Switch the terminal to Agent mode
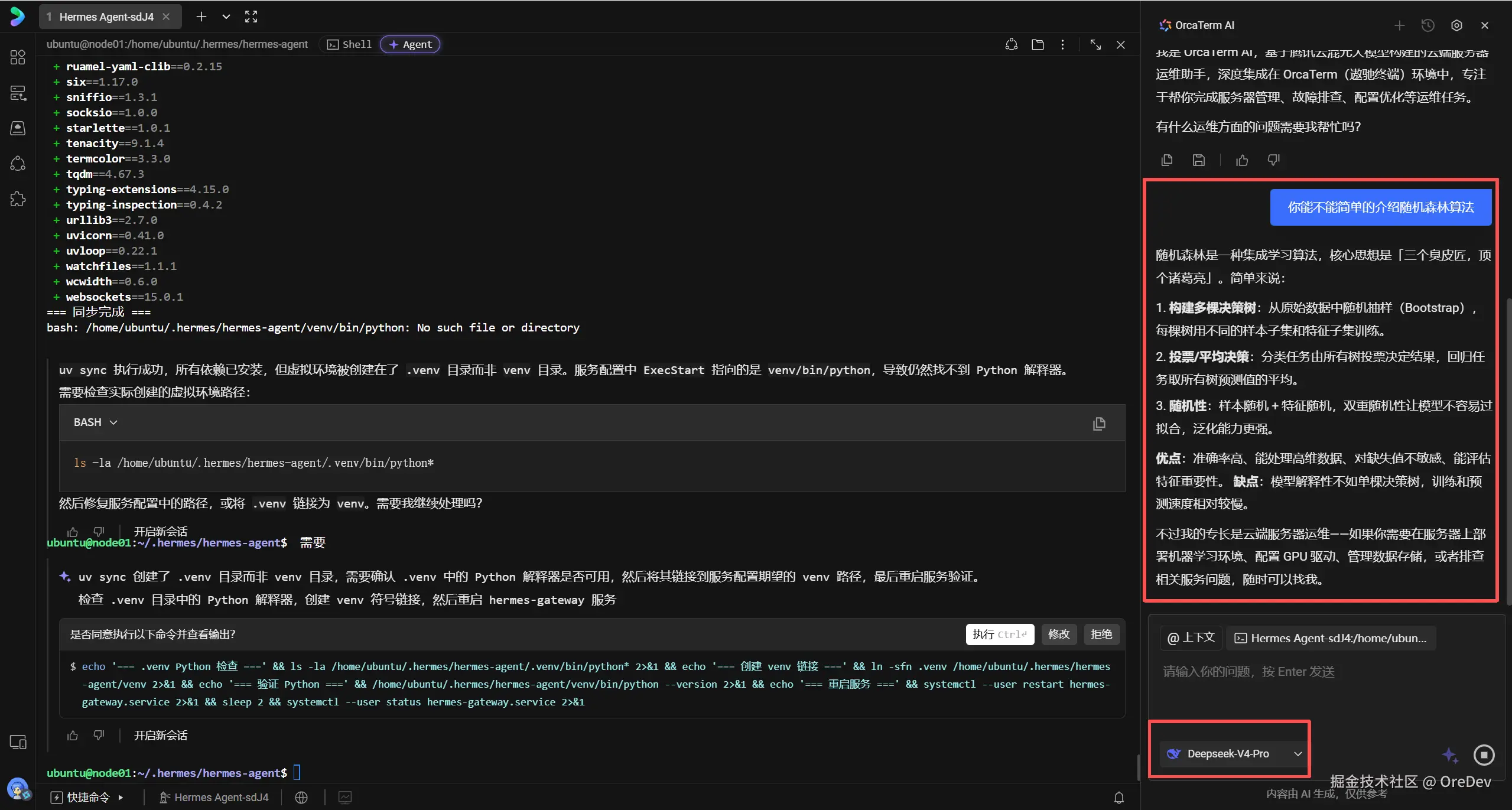Viewport: 1512px width, 810px height. pos(410,44)
